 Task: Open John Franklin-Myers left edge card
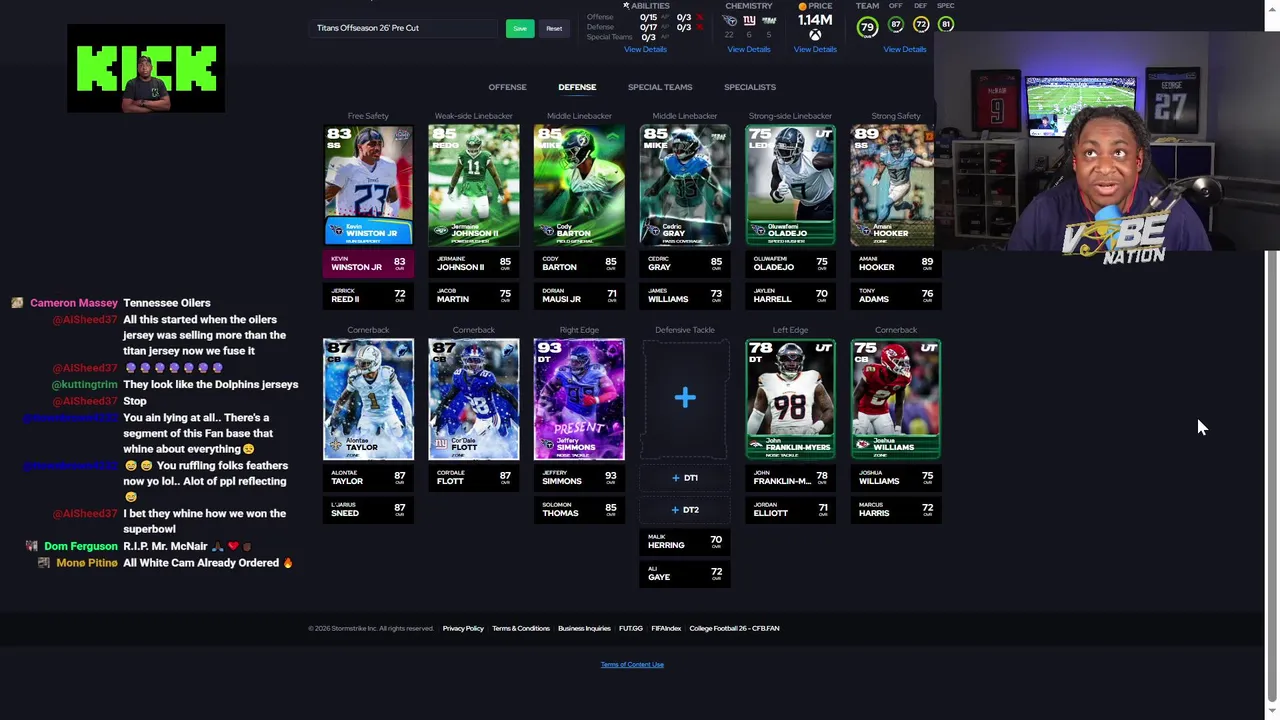(790, 400)
